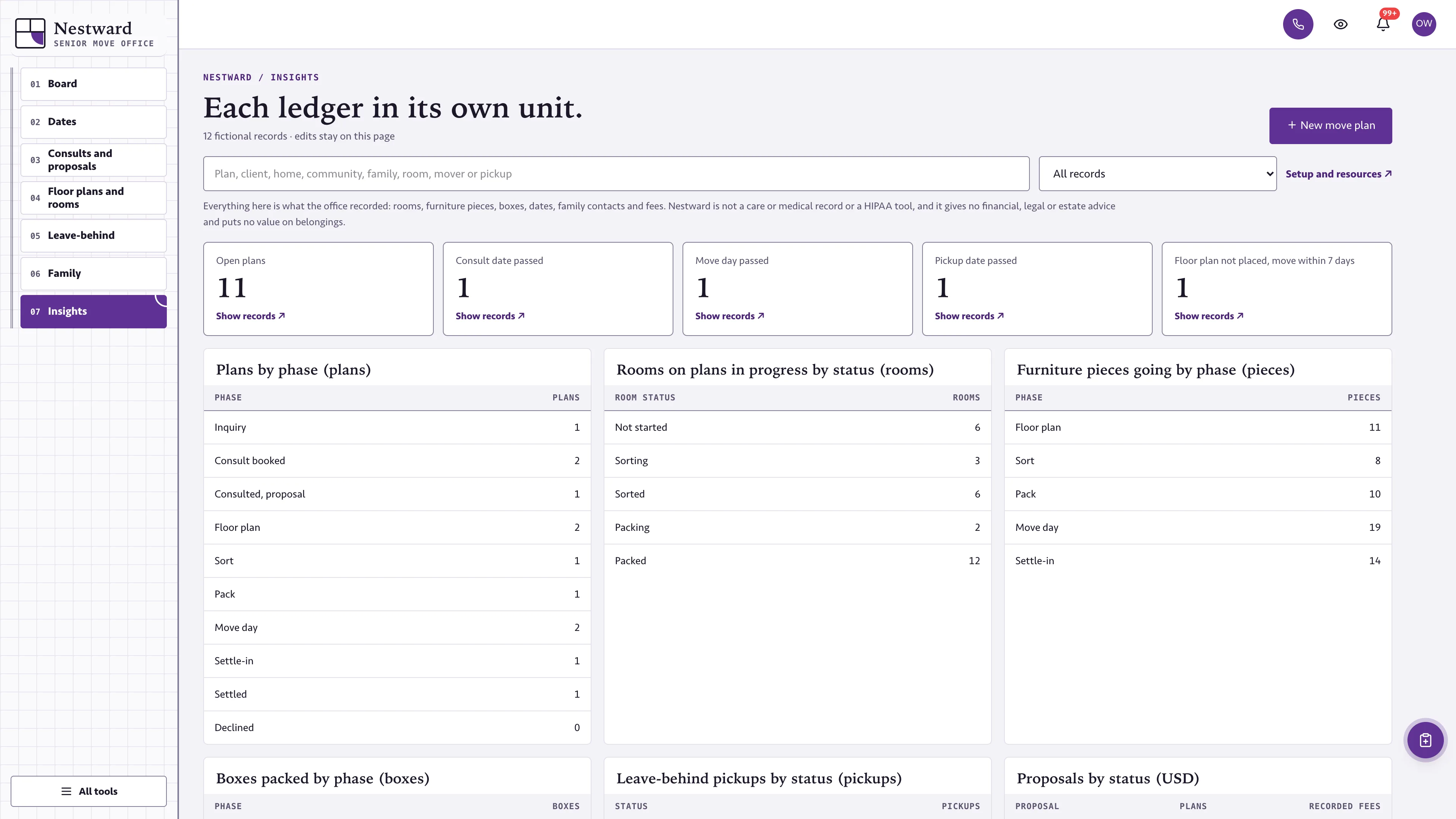Click the Nestward logo icon
The width and height of the screenshot is (1456, 819).
tap(30, 33)
